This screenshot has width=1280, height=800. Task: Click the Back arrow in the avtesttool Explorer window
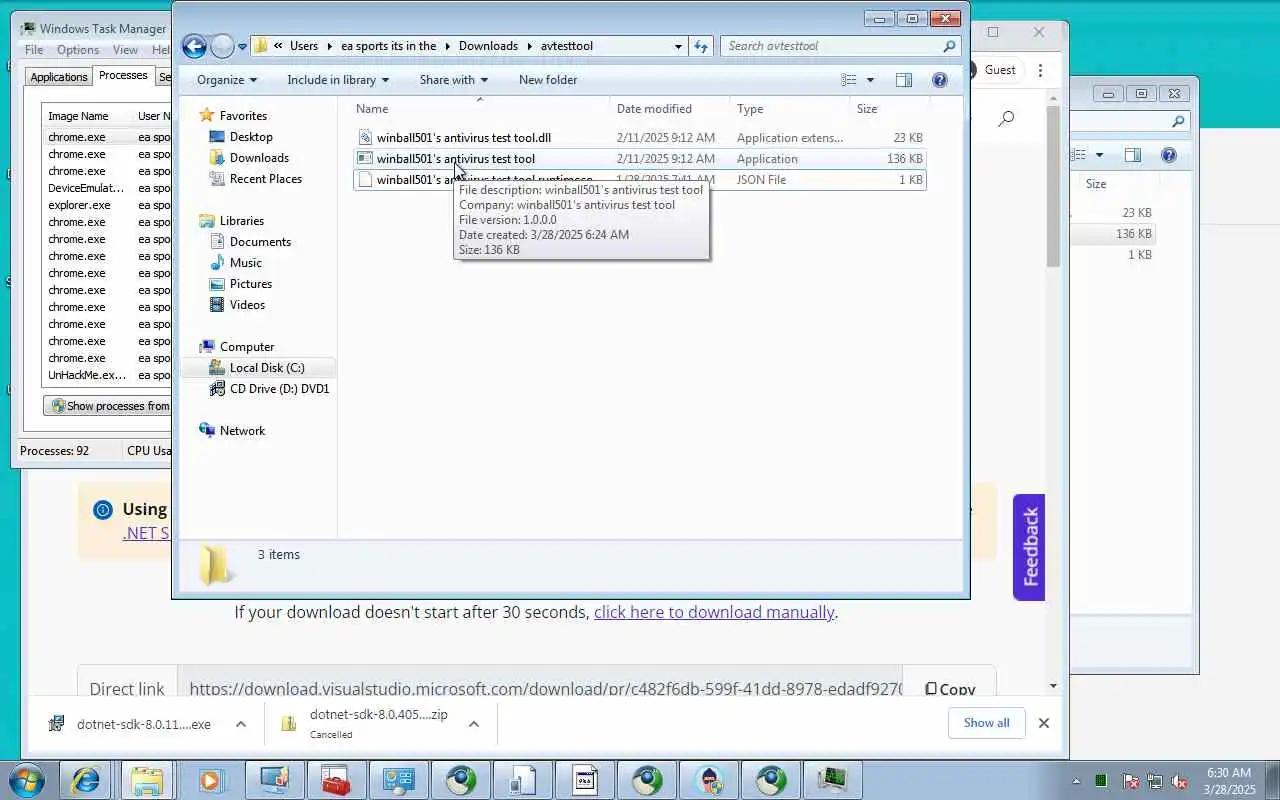click(x=194, y=46)
